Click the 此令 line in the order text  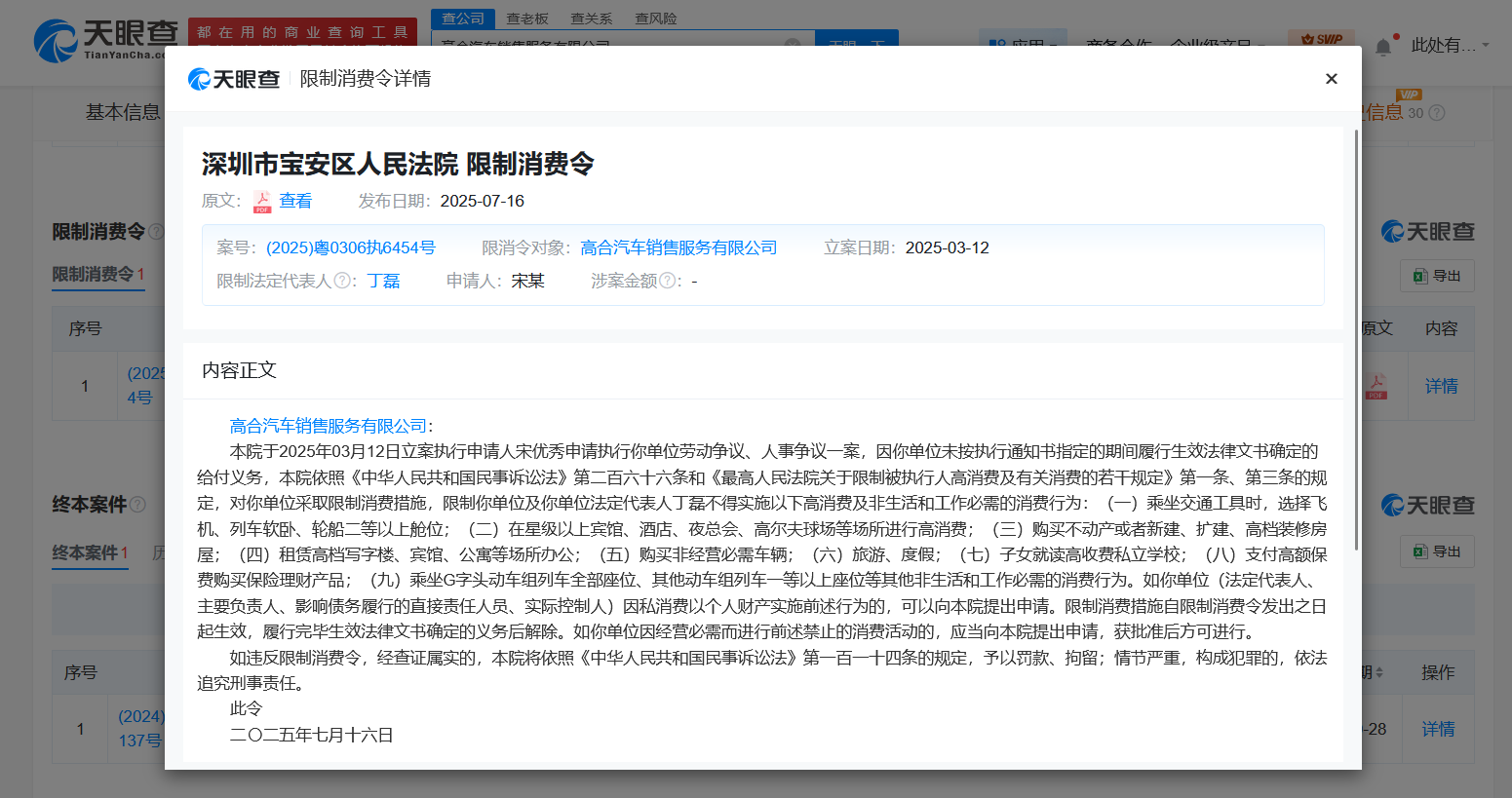point(246,709)
